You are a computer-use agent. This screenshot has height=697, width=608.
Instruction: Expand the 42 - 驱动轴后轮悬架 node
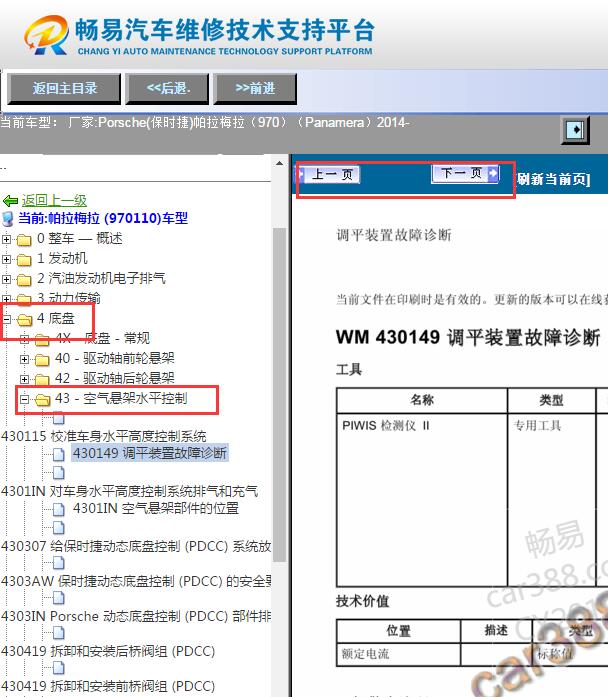tap(24, 379)
